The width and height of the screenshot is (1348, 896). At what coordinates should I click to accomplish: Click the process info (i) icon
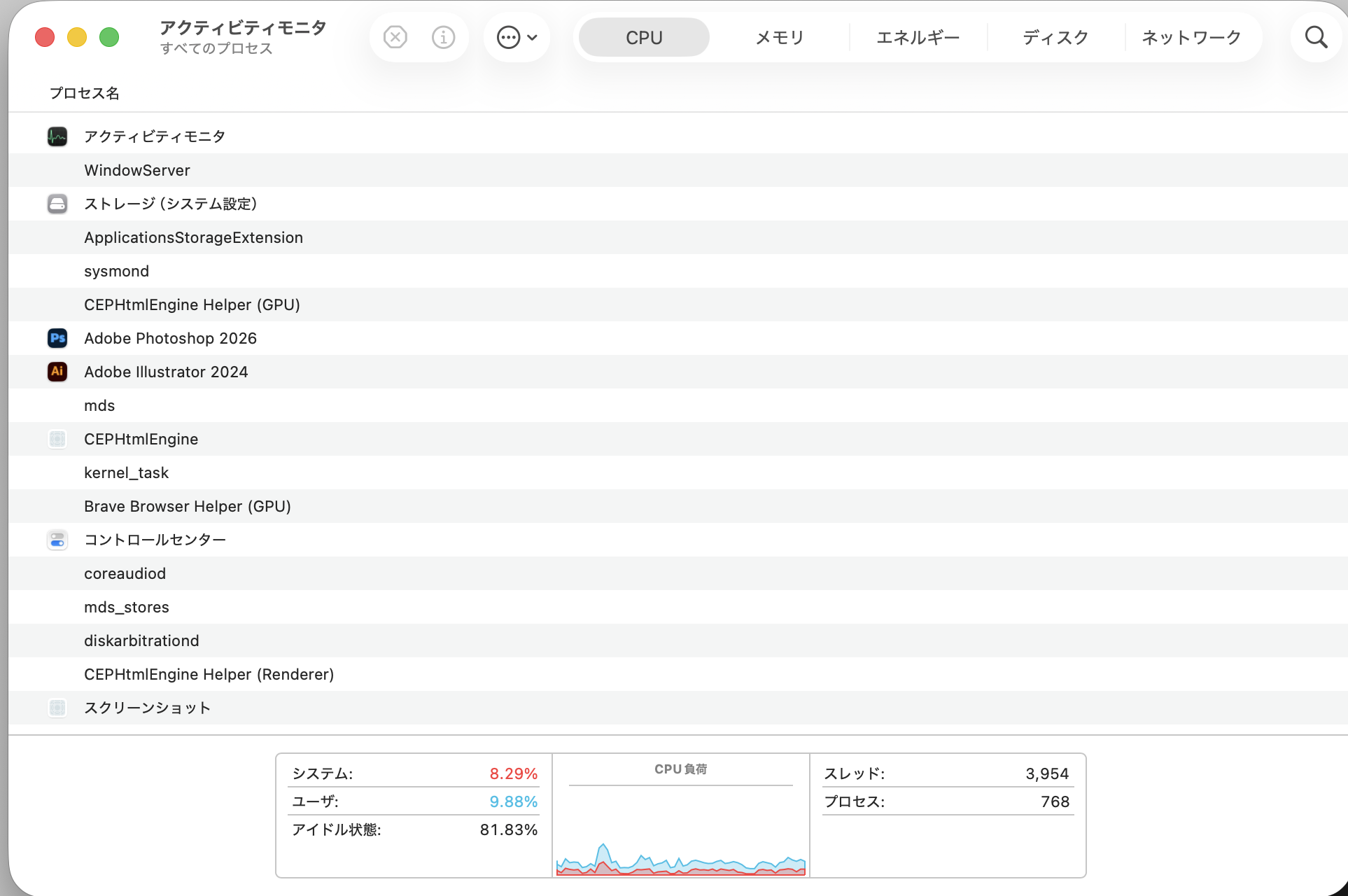click(x=443, y=37)
